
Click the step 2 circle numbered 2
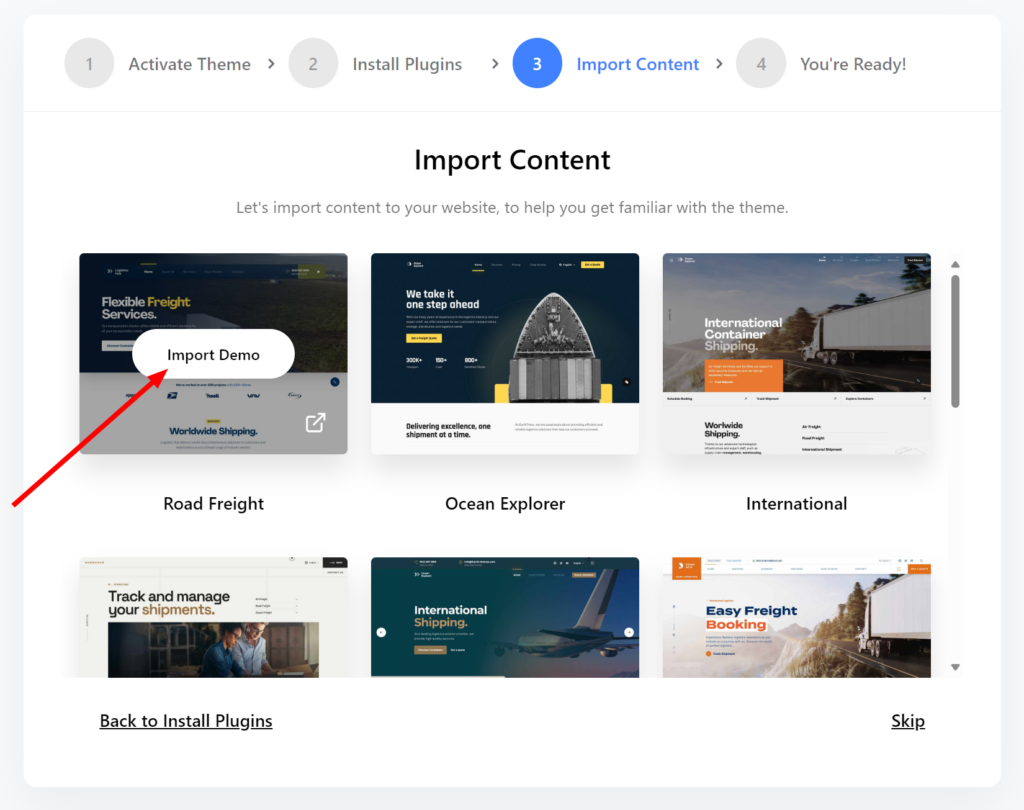tap(315, 63)
